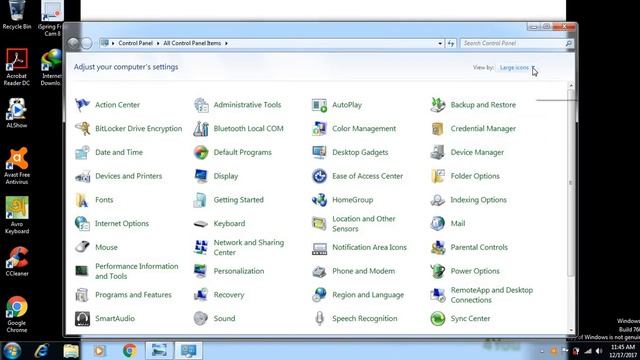Open the HomeGroup icon
This screenshot has width=640, height=360.
click(319, 200)
